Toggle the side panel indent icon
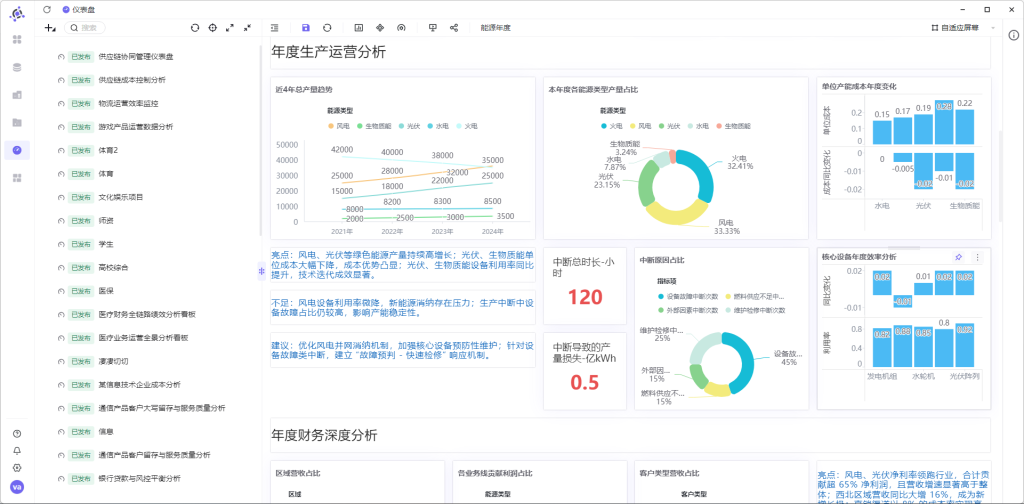 click(x=275, y=28)
